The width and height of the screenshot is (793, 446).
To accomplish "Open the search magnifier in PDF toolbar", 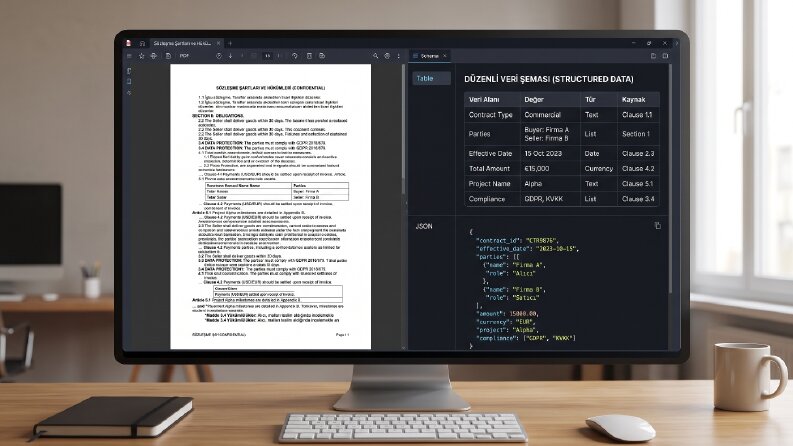I will (x=375, y=56).
